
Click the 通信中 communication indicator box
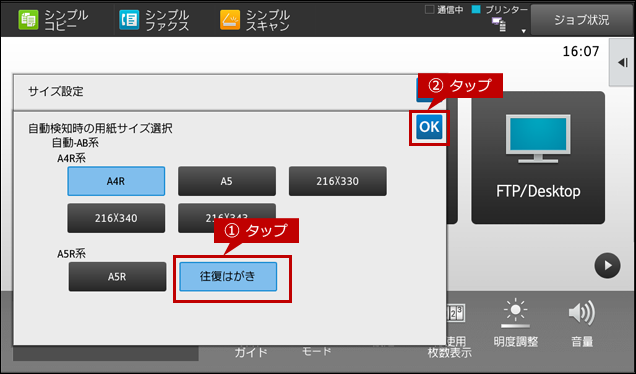tap(429, 9)
